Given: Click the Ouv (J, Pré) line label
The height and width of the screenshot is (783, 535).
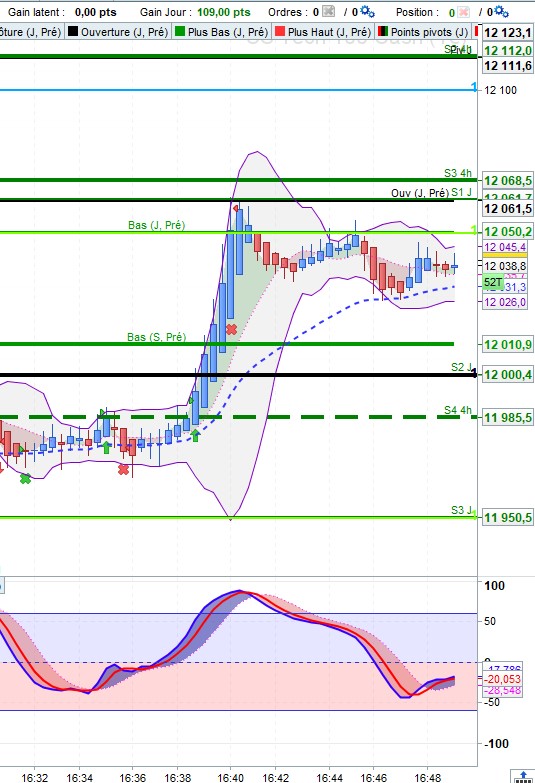Looking at the screenshot, I should (x=420, y=193).
